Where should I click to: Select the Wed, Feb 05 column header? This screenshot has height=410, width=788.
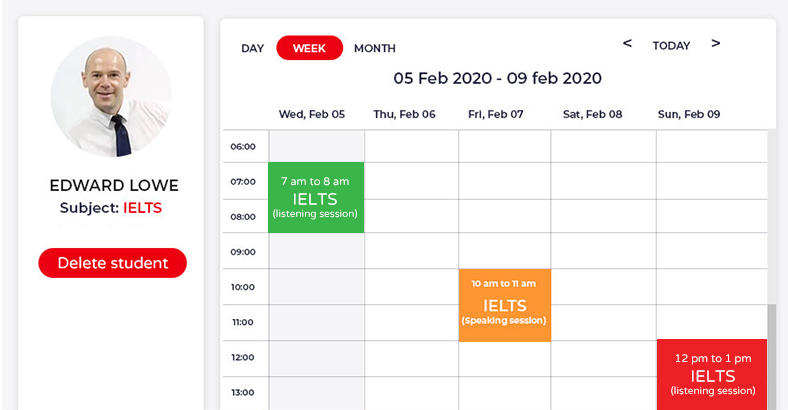312,114
